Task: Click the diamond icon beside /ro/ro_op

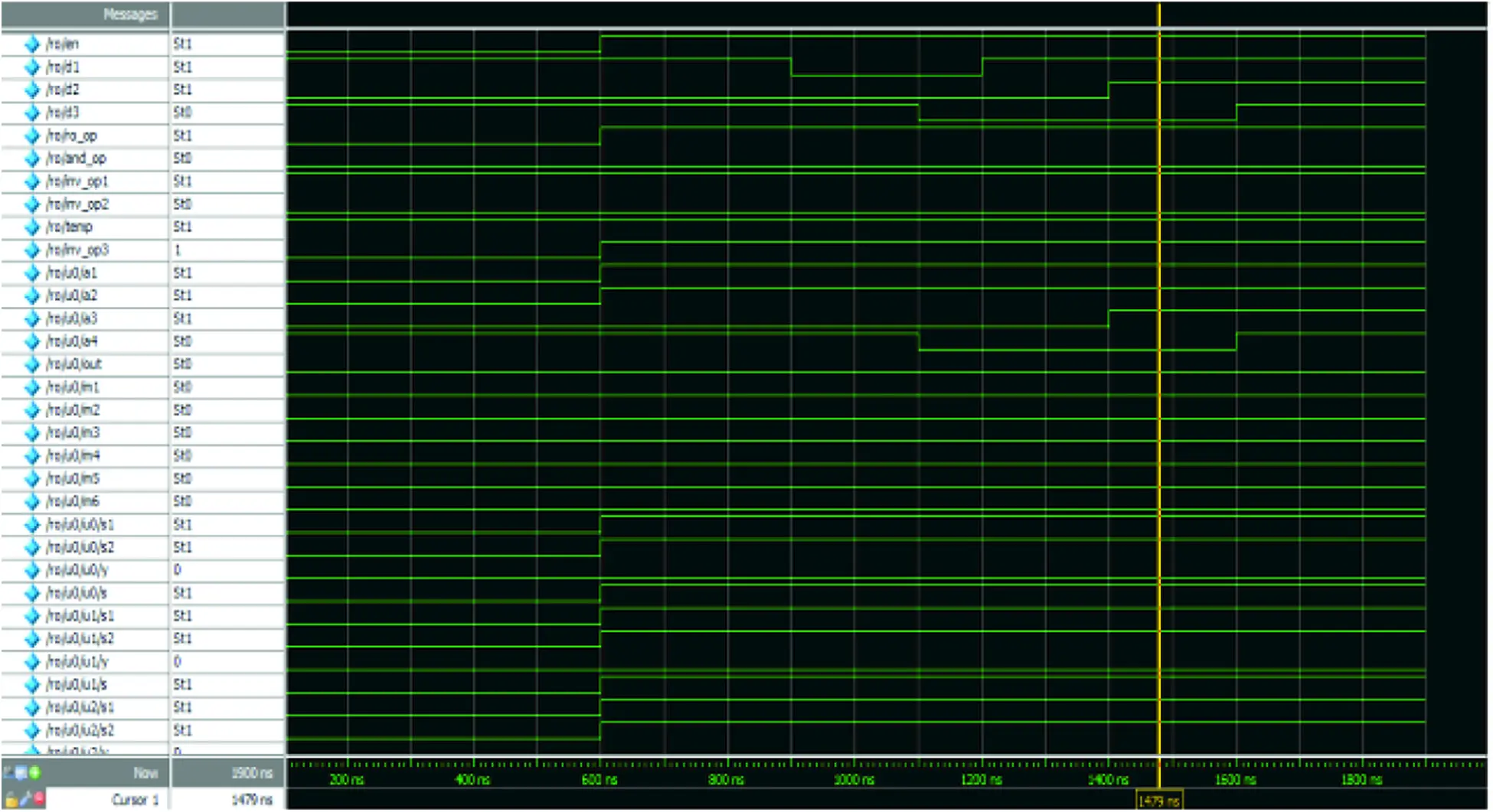Action: tap(32, 136)
